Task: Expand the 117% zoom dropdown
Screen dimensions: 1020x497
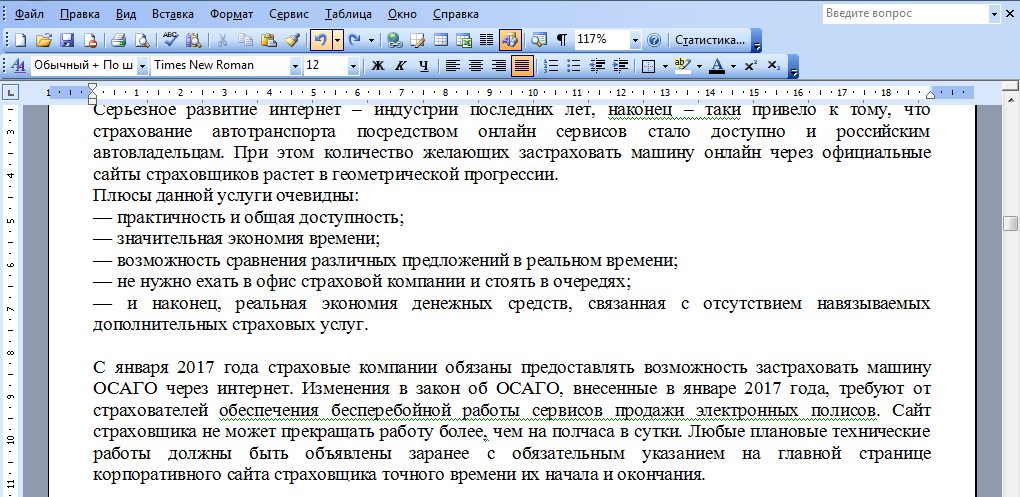Action: [x=635, y=40]
